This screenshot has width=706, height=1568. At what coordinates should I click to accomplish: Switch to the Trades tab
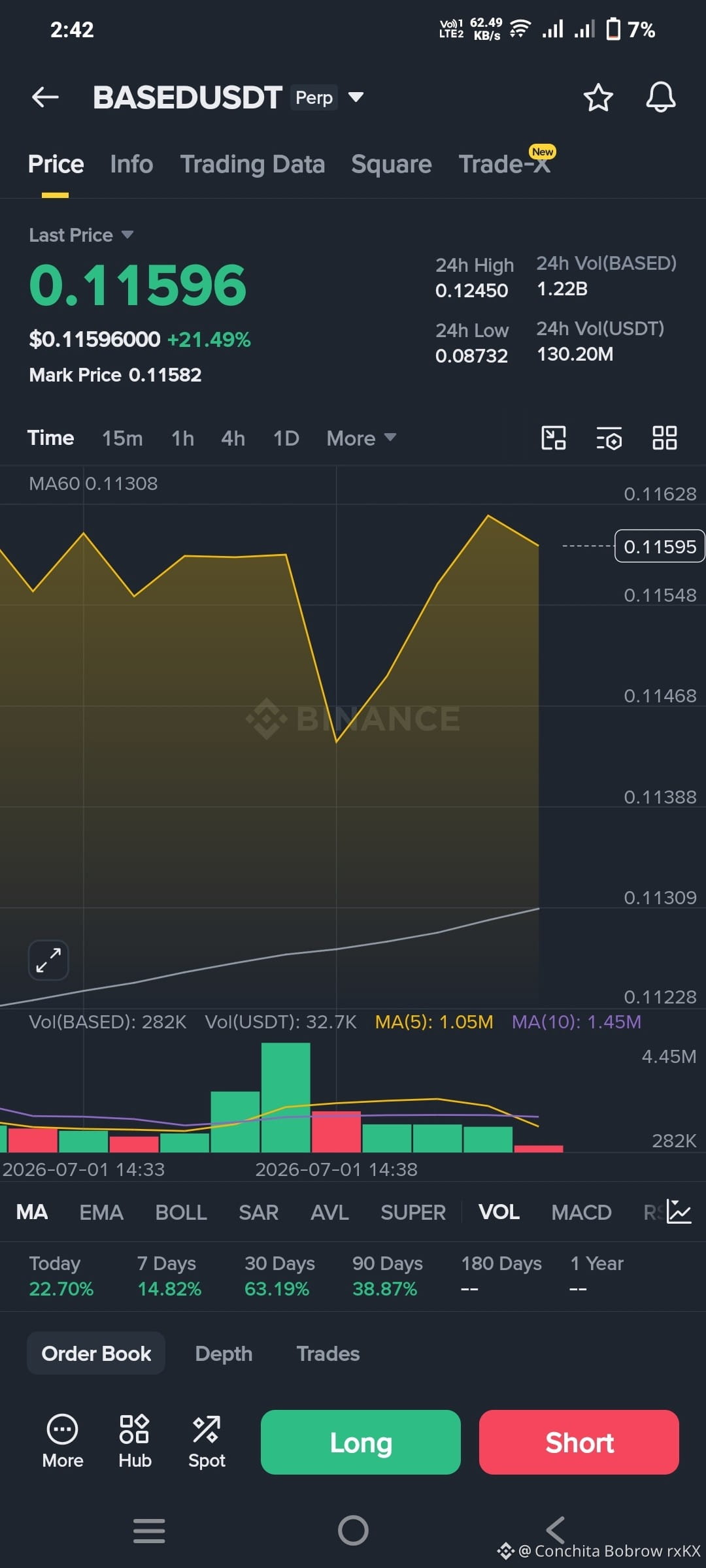point(328,1354)
